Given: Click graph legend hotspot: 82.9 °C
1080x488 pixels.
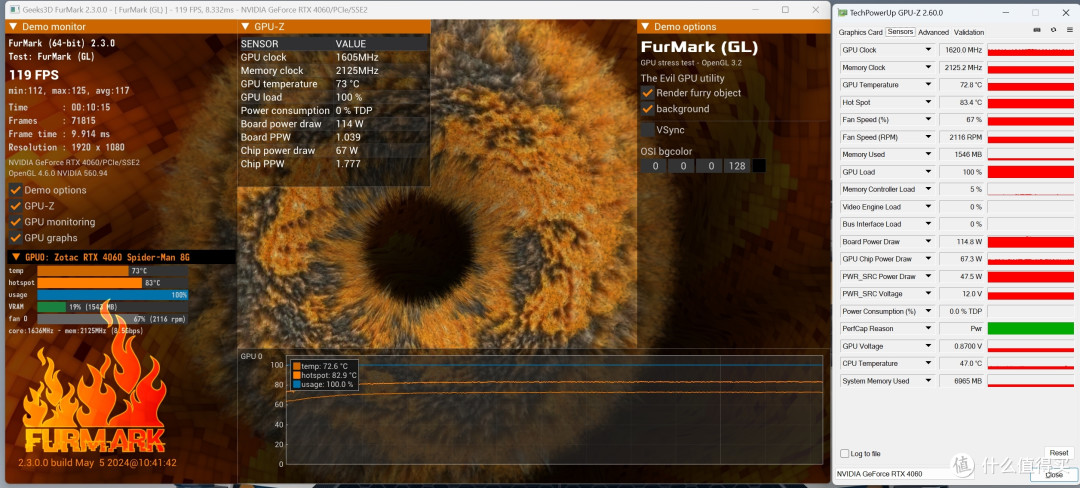Looking at the screenshot, I should pos(324,375).
